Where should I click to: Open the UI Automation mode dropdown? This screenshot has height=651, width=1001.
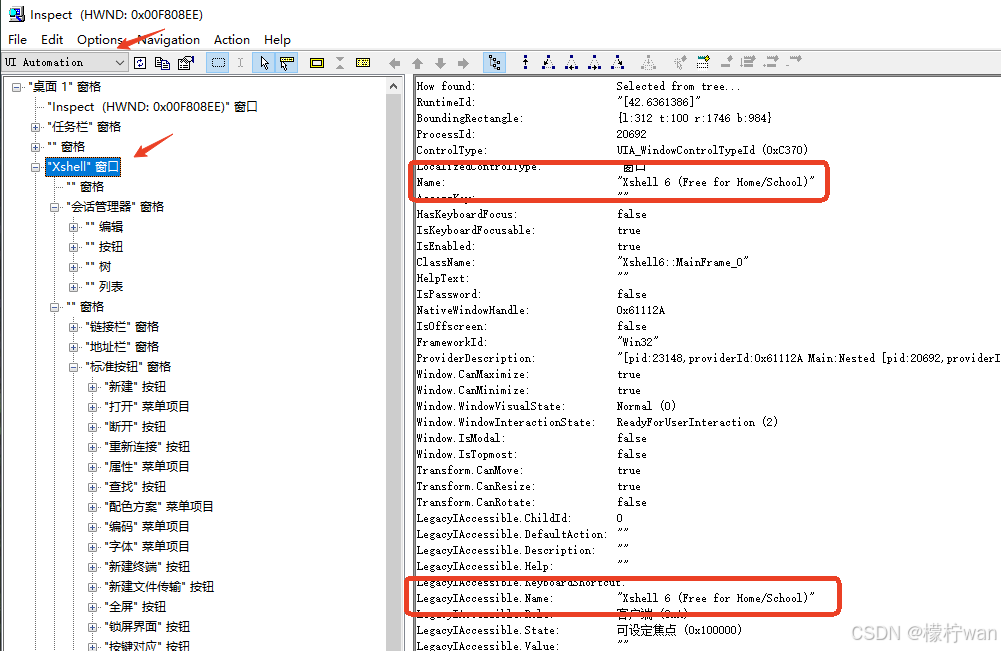[118, 62]
